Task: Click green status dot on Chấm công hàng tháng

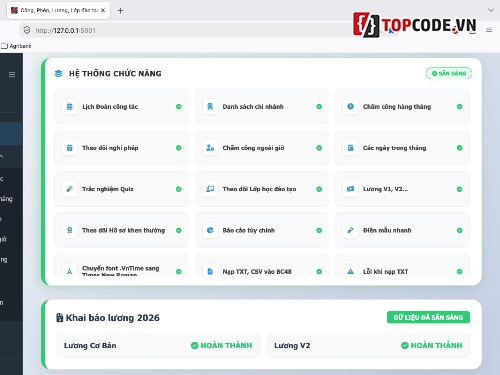Action: coord(460,107)
